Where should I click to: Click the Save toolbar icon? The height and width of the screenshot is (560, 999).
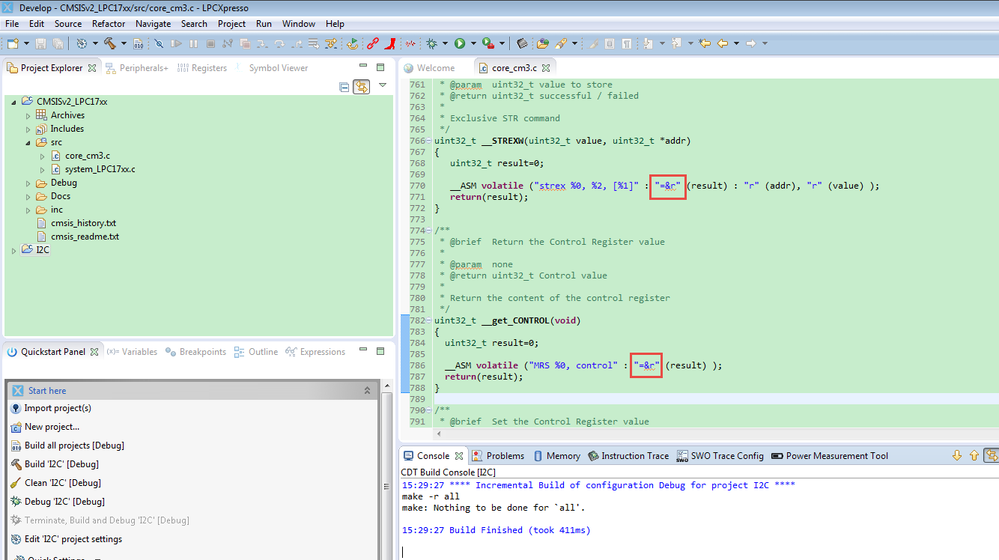(x=41, y=43)
